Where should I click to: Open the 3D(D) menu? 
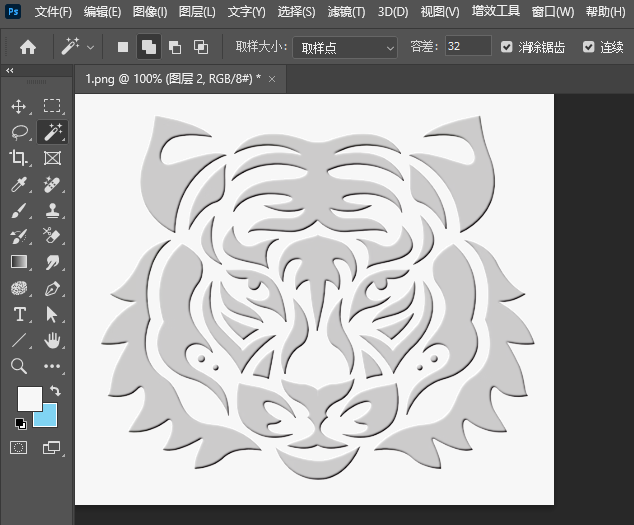pyautogui.click(x=393, y=12)
